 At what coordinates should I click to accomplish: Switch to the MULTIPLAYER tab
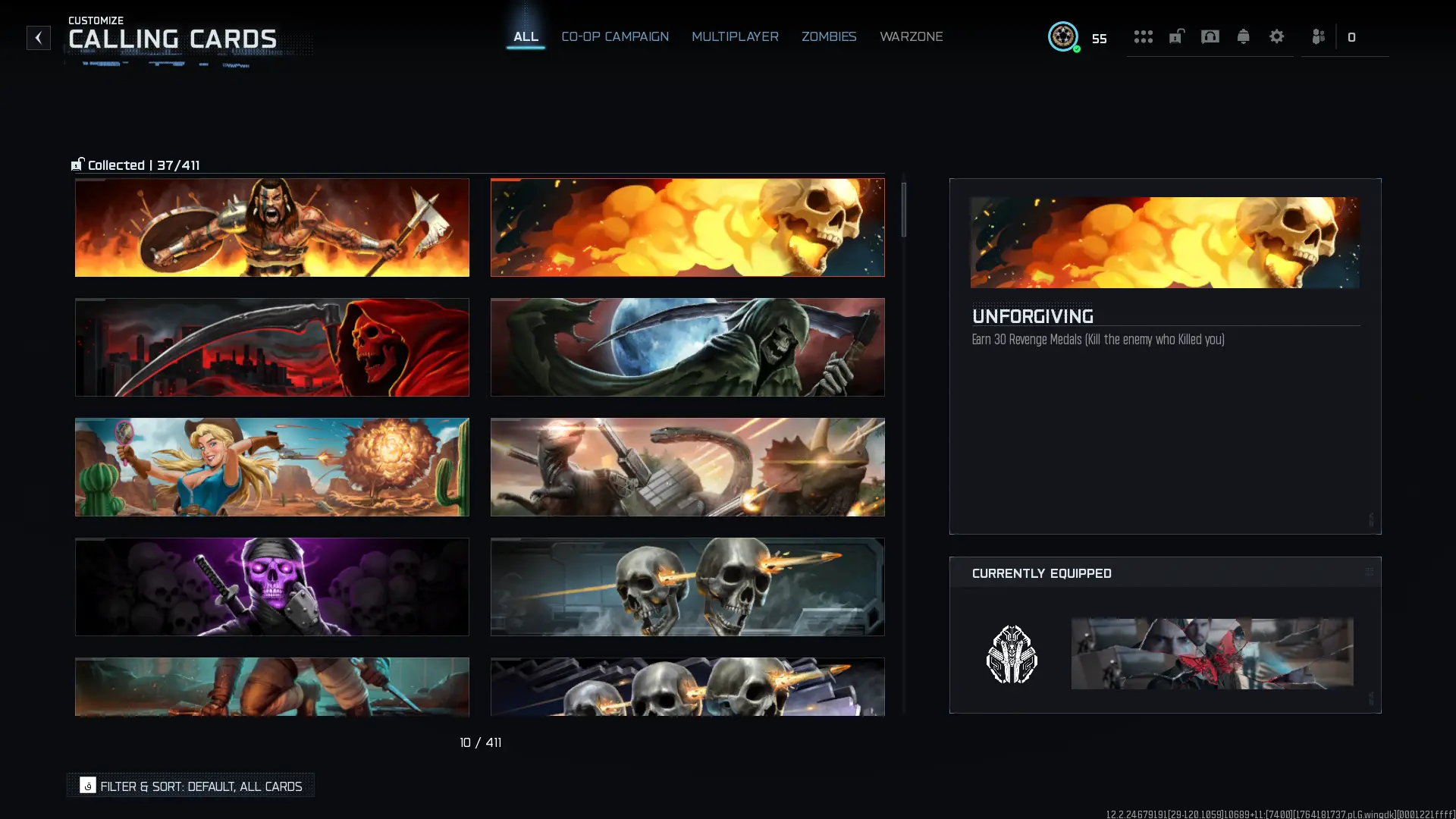(734, 36)
